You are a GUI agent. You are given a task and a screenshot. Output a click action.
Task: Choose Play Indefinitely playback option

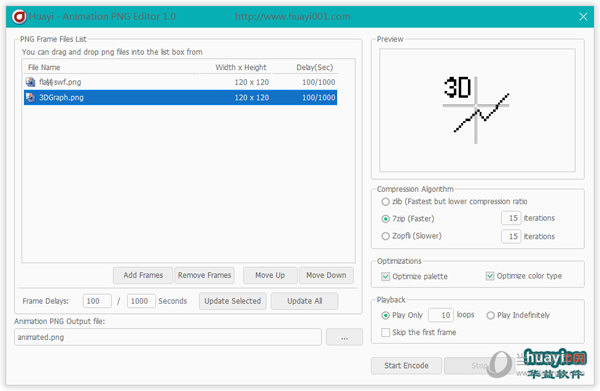coord(490,315)
